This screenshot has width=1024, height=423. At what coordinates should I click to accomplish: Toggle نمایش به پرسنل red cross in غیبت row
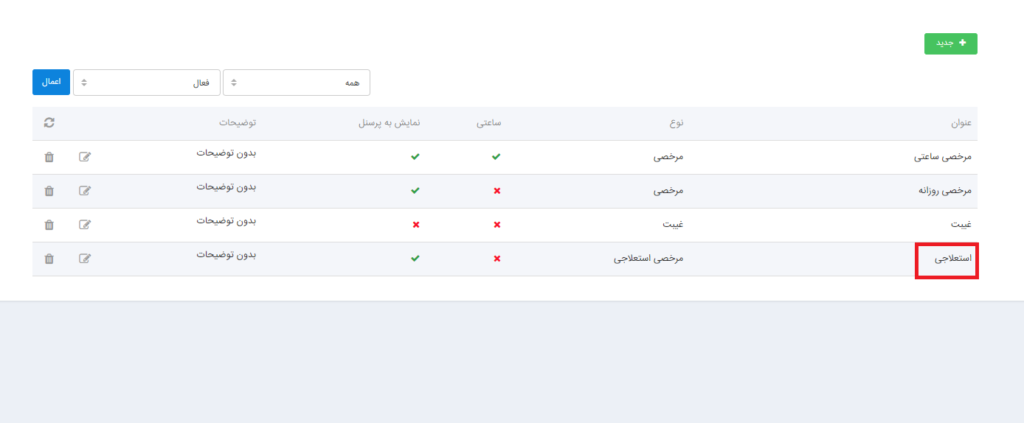[x=416, y=225]
